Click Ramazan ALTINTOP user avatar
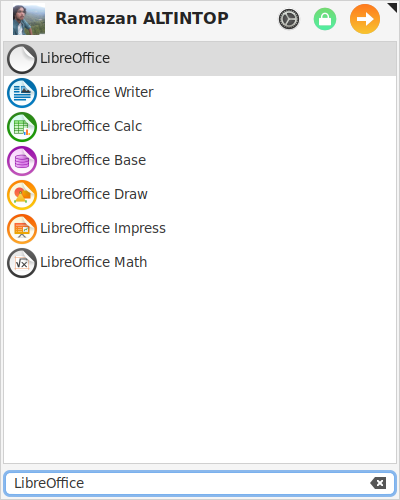Image resolution: width=400 pixels, height=500 pixels. [29, 19]
